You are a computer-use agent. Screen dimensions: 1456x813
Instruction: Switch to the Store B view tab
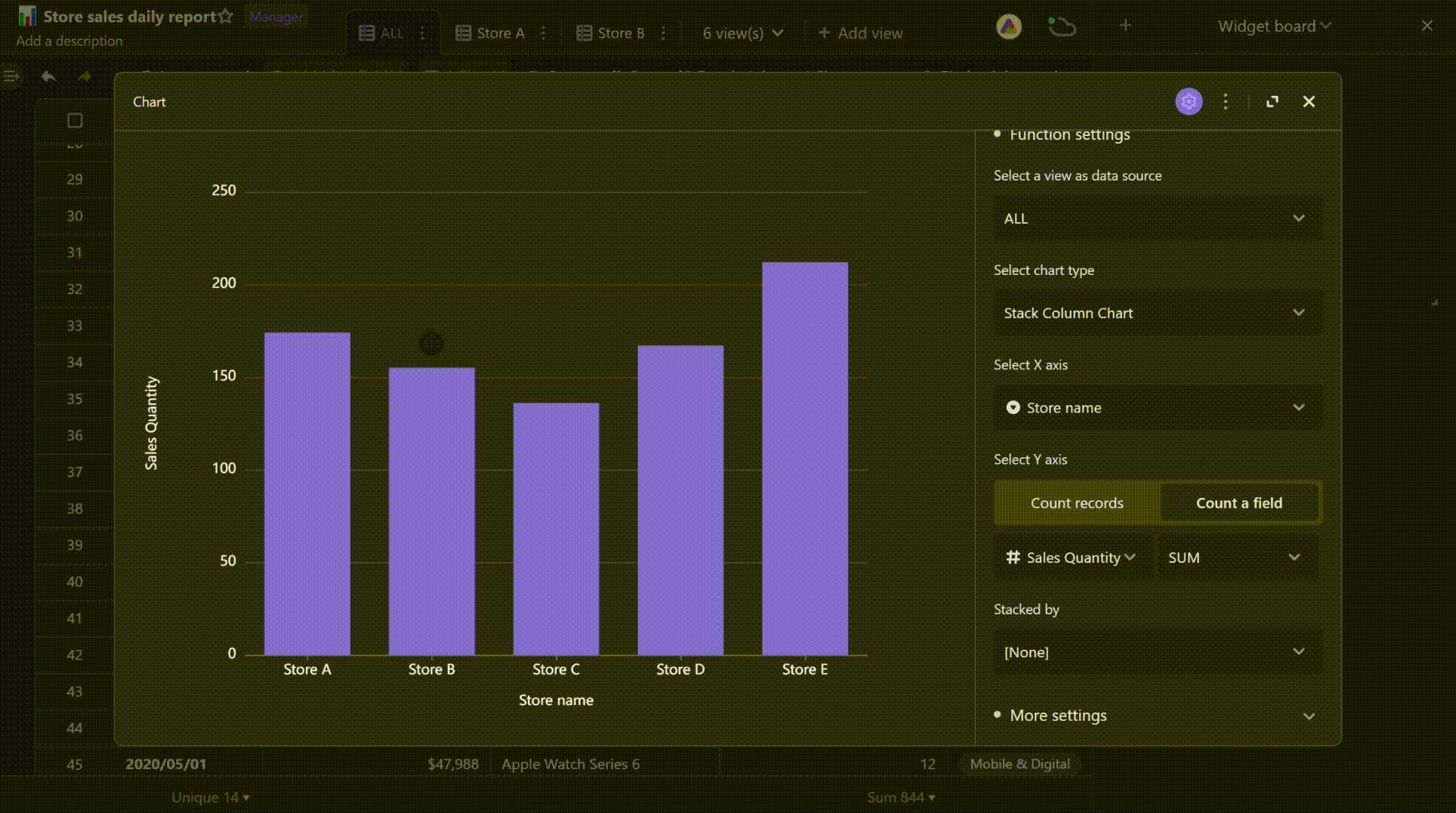click(611, 33)
